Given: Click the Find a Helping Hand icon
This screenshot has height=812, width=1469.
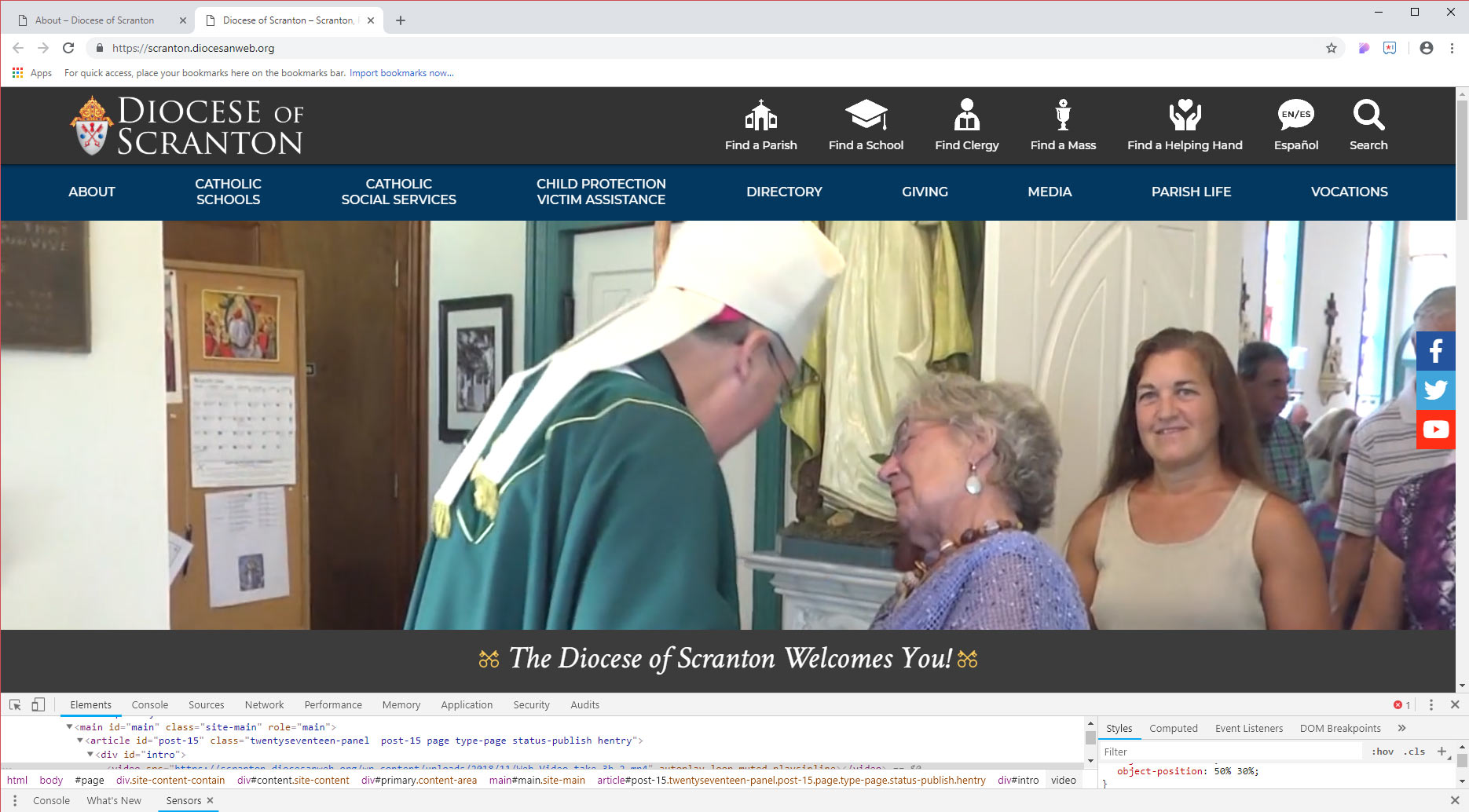Looking at the screenshot, I should (x=1185, y=115).
